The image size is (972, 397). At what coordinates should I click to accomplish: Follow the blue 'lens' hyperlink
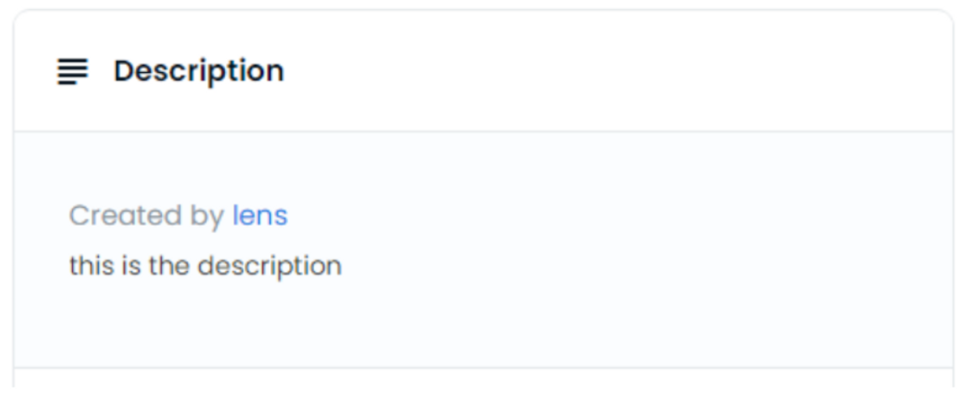coord(260,216)
